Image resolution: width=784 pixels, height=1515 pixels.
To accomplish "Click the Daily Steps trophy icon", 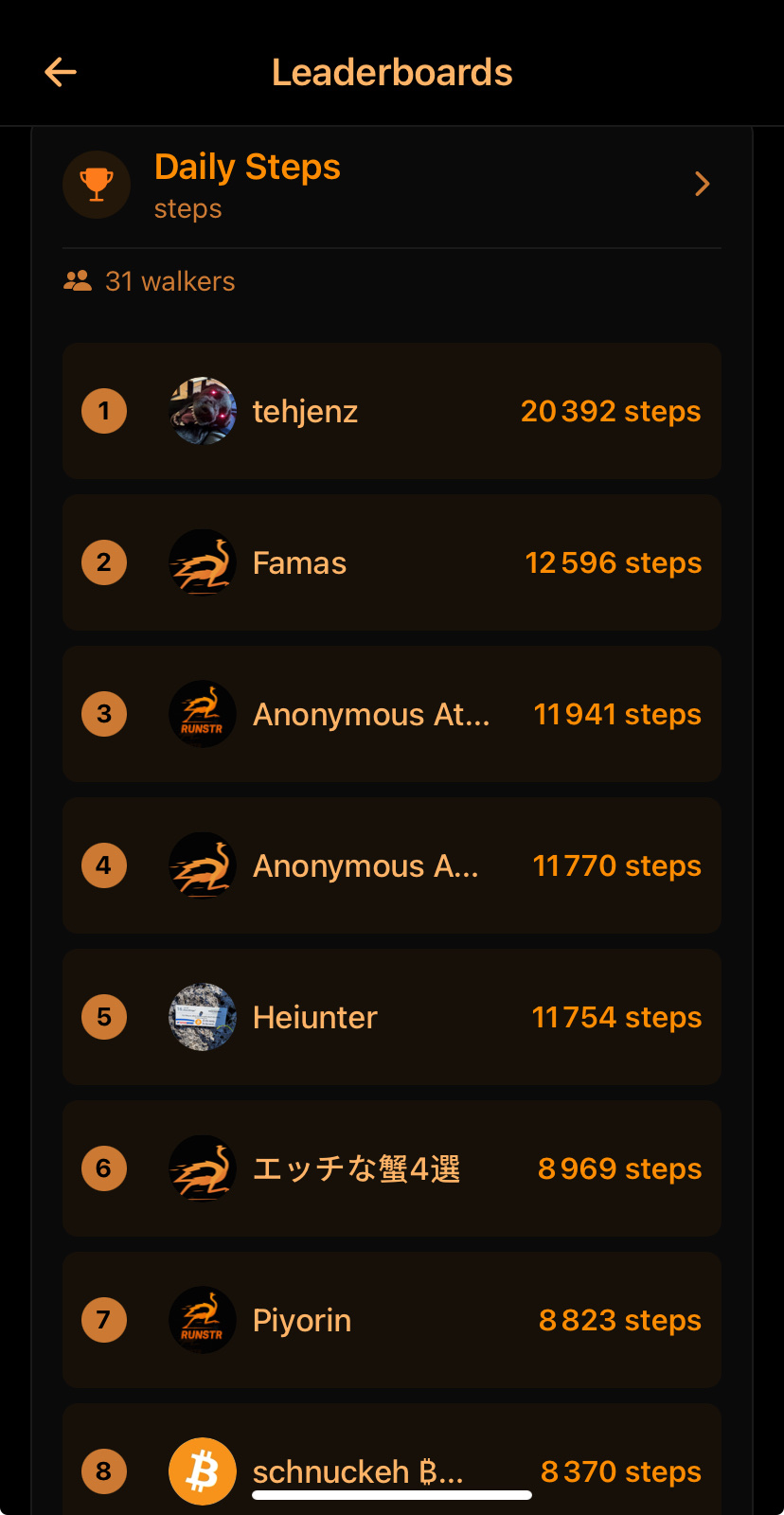I will (97, 184).
